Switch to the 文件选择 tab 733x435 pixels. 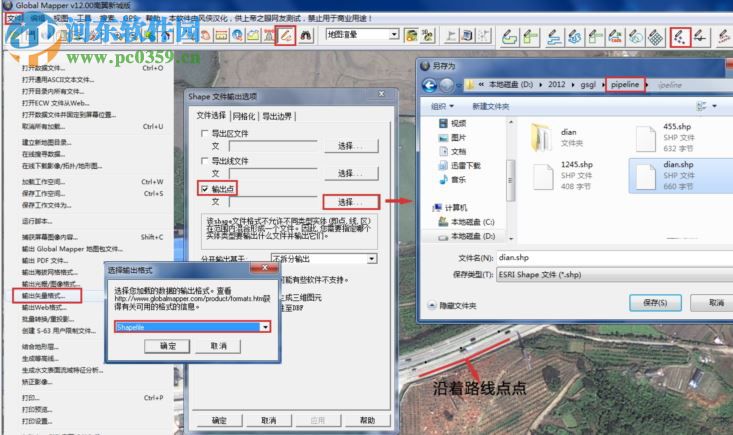[x=211, y=115]
